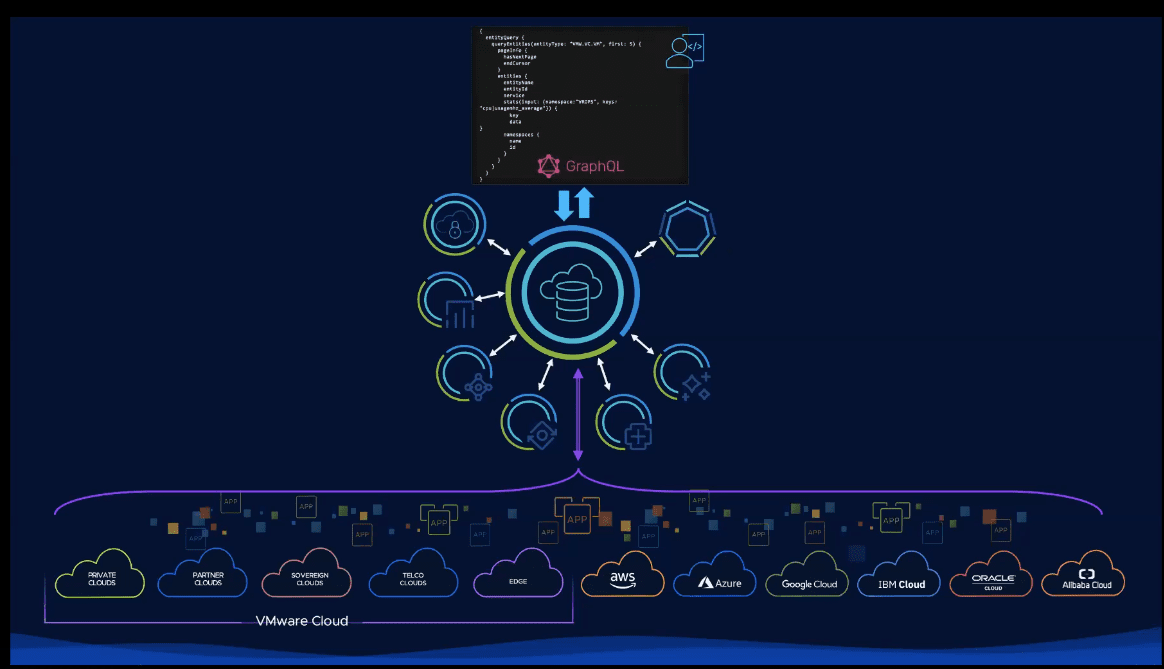Click the GraphQL query code panel

[580, 105]
